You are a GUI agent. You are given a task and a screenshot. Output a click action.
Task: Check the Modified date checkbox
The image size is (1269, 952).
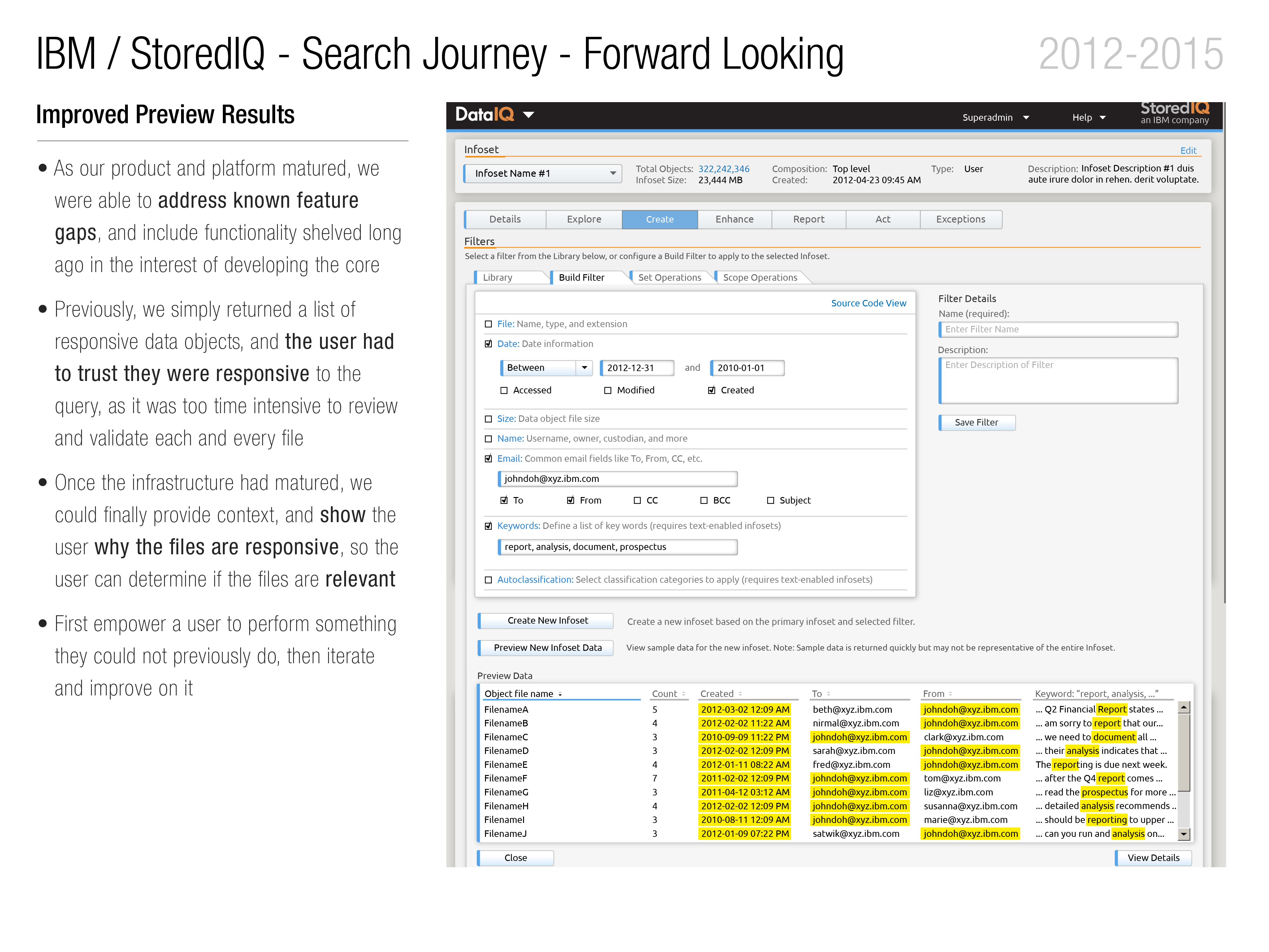[608, 391]
